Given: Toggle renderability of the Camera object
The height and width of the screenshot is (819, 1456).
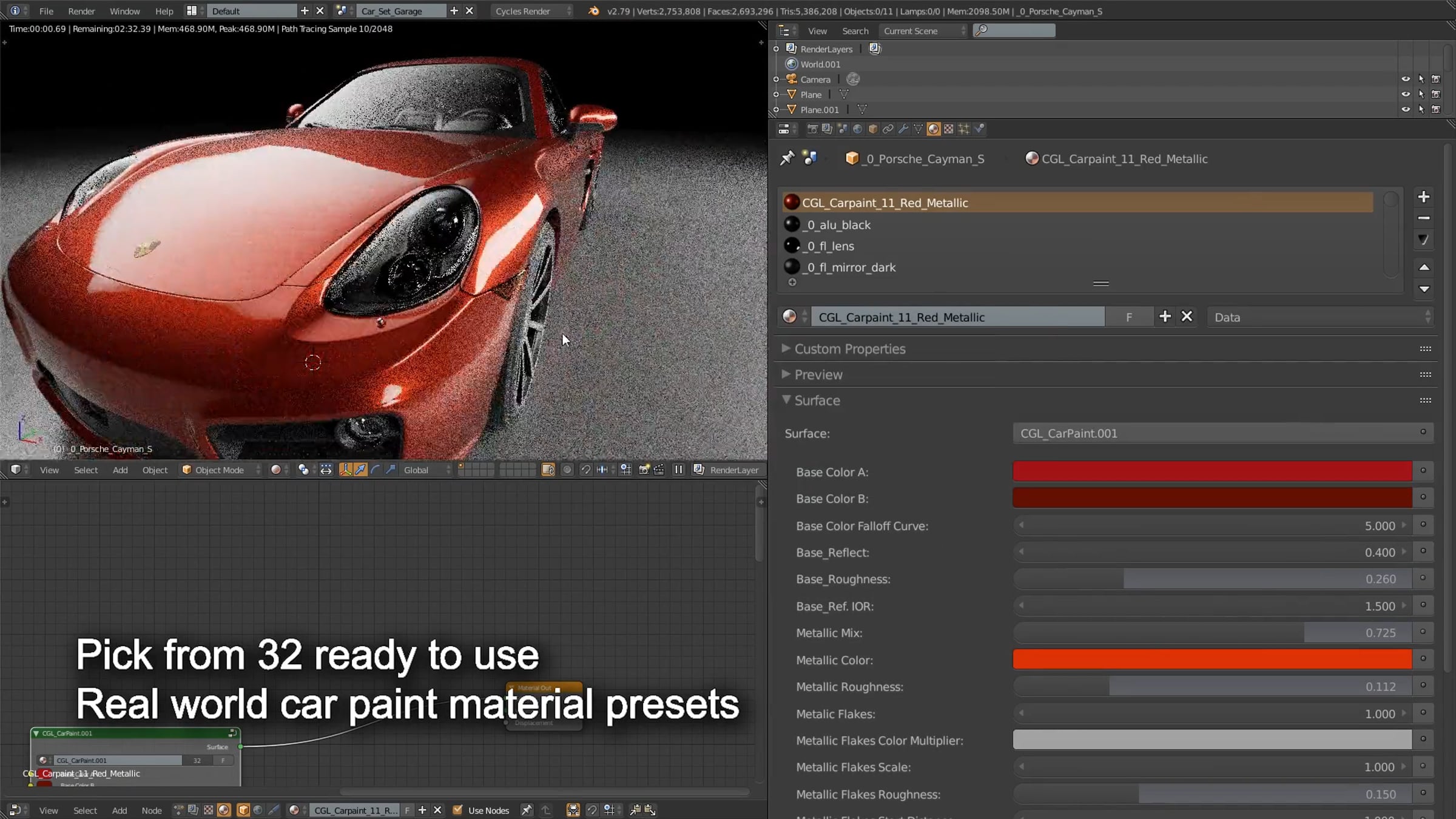Looking at the screenshot, I should click(x=1436, y=79).
